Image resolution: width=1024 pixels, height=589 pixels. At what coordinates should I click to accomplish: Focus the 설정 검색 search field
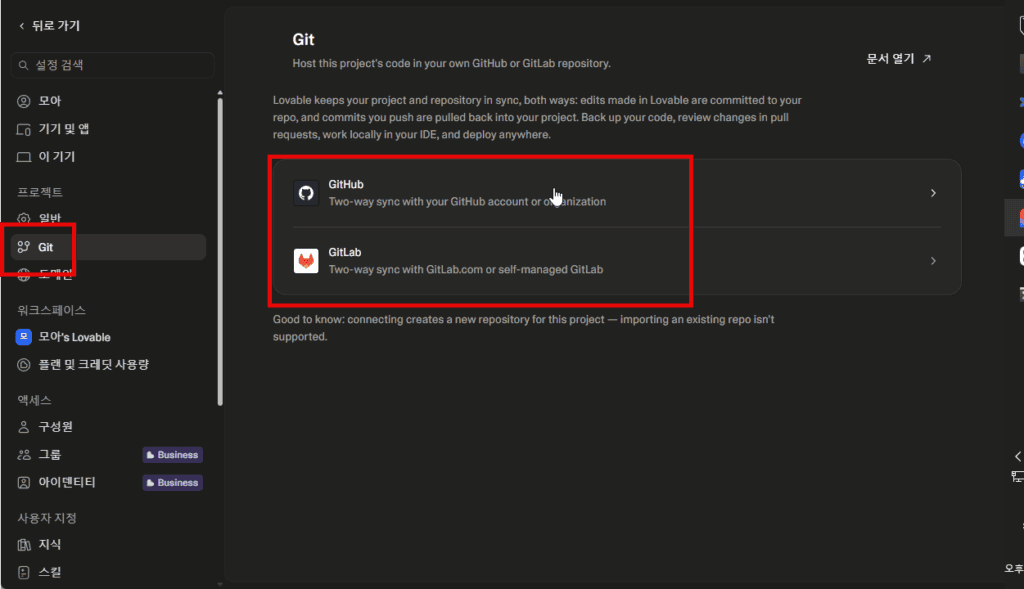pyautogui.click(x=112, y=65)
